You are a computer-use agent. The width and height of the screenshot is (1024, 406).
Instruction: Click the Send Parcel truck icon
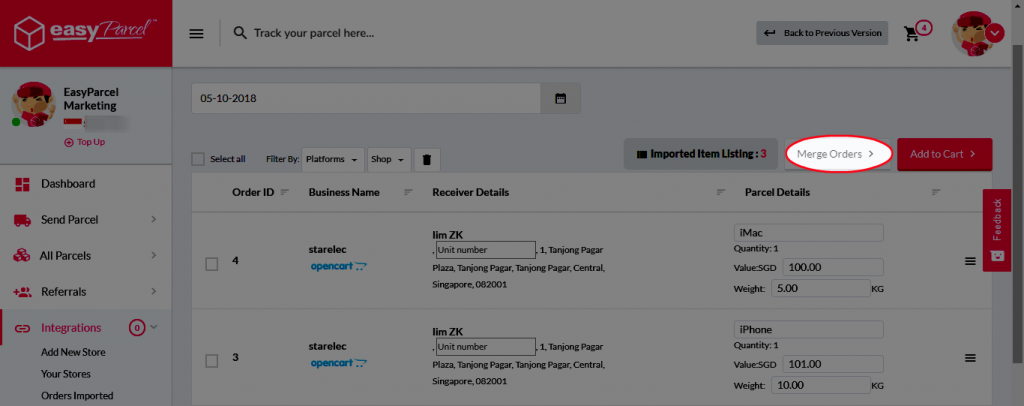[x=22, y=220]
